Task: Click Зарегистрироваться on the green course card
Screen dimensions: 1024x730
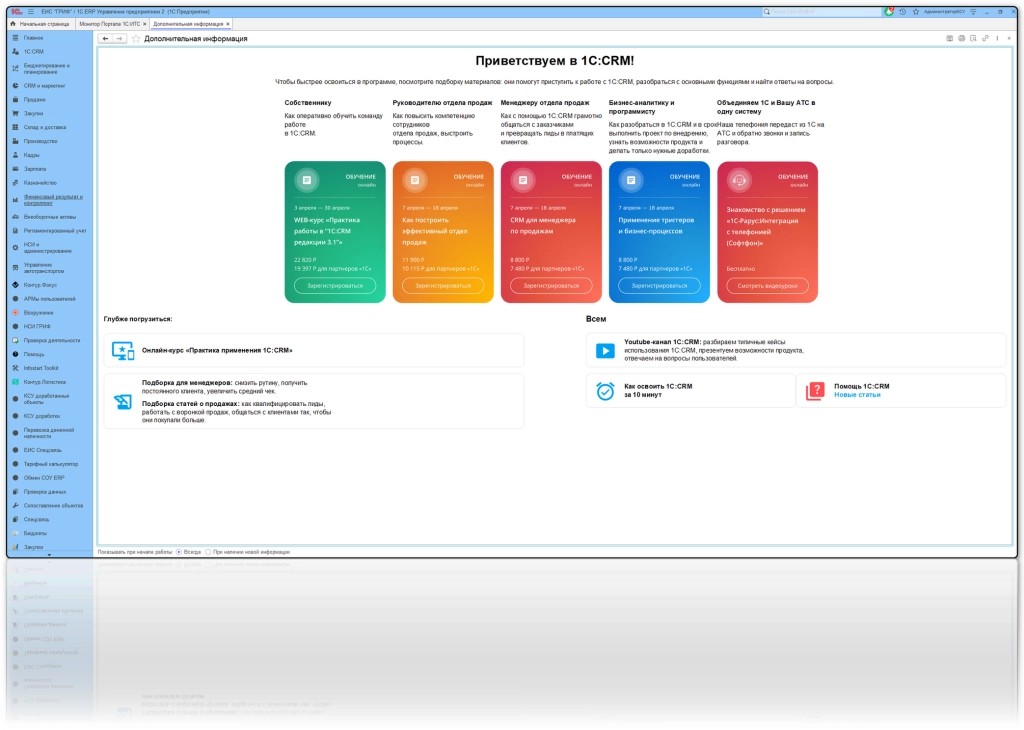Action: click(x=335, y=286)
